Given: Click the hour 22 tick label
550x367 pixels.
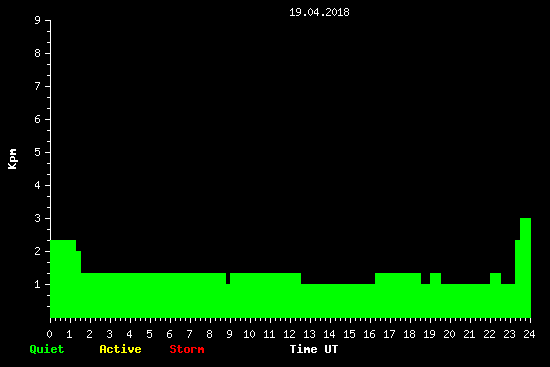Looking at the screenshot, I should [x=489, y=334].
